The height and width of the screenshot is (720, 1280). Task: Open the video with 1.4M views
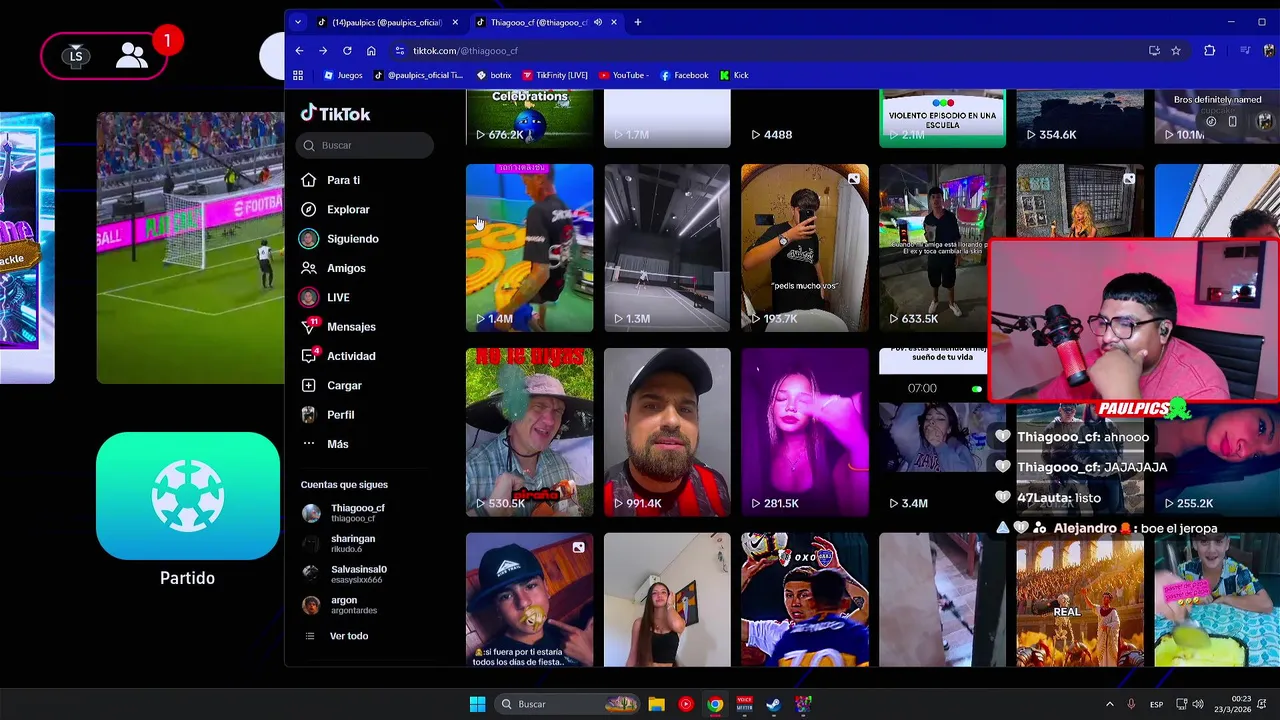coord(529,248)
